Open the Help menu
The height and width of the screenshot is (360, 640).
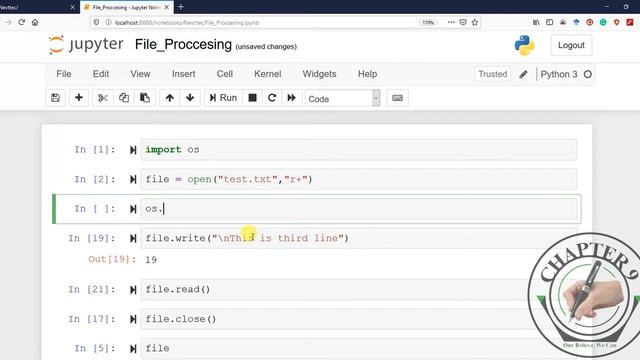[x=367, y=74]
